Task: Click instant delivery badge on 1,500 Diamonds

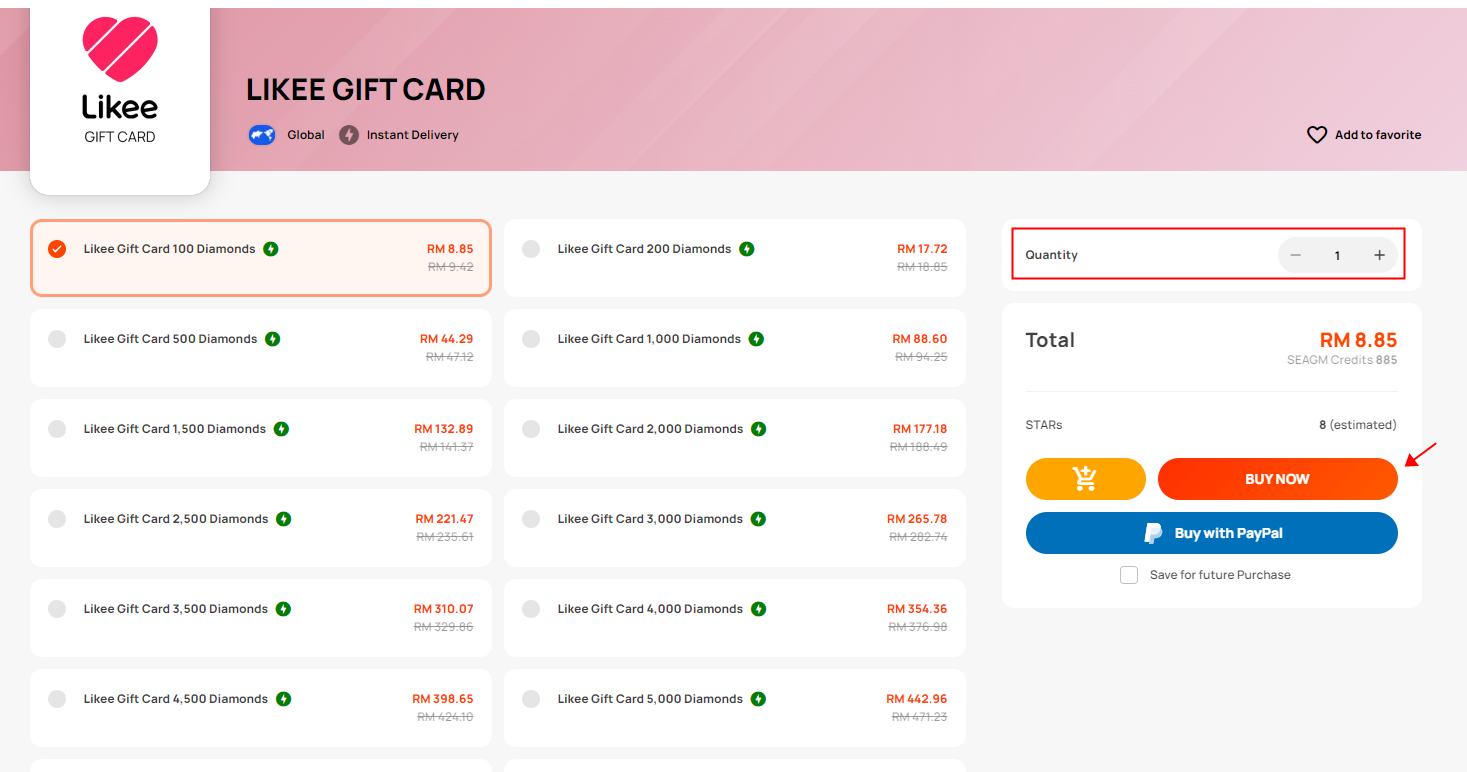Action: pyautogui.click(x=282, y=429)
